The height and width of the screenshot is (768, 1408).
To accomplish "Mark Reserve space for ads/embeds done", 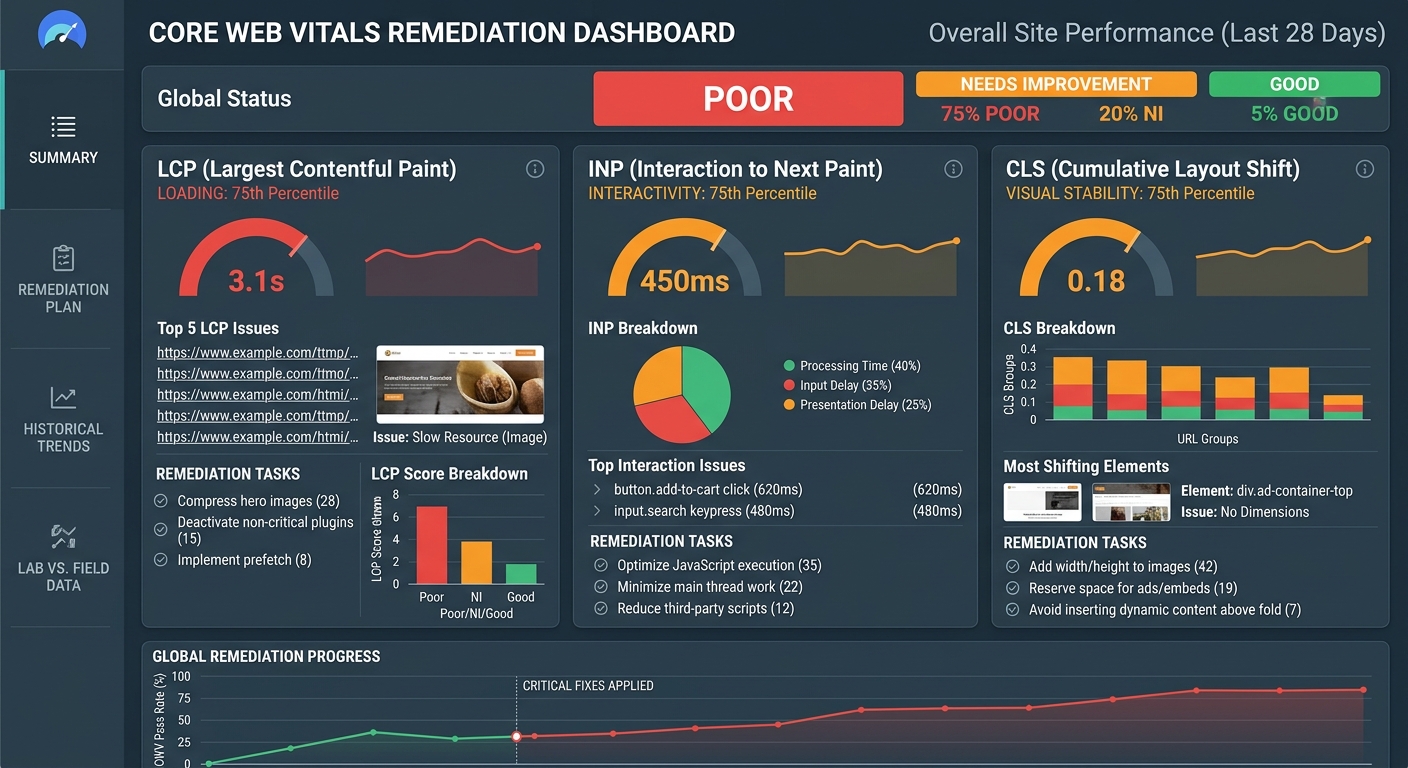I will tap(1012, 588).
